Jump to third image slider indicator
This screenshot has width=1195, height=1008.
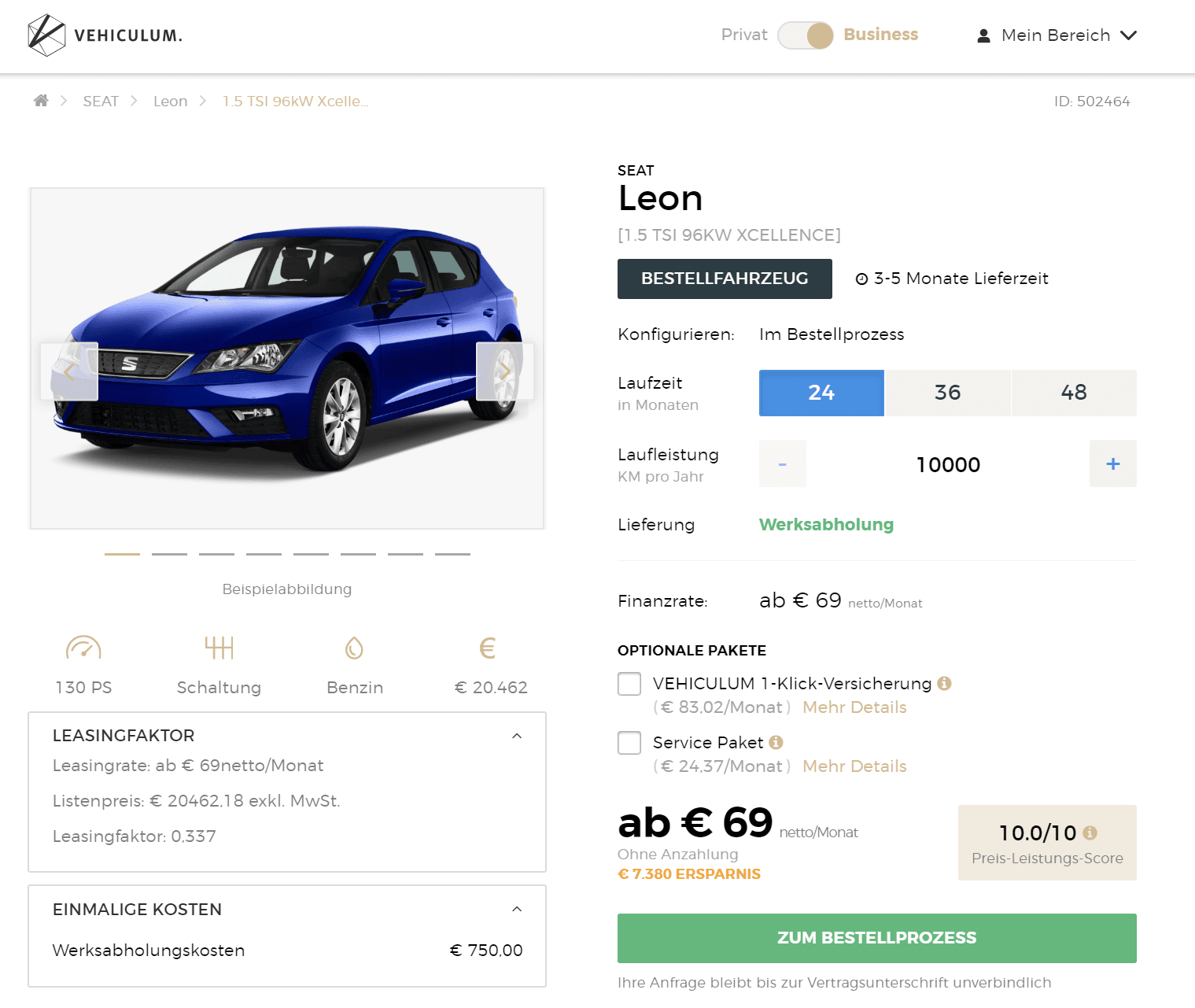click(216, 554)
